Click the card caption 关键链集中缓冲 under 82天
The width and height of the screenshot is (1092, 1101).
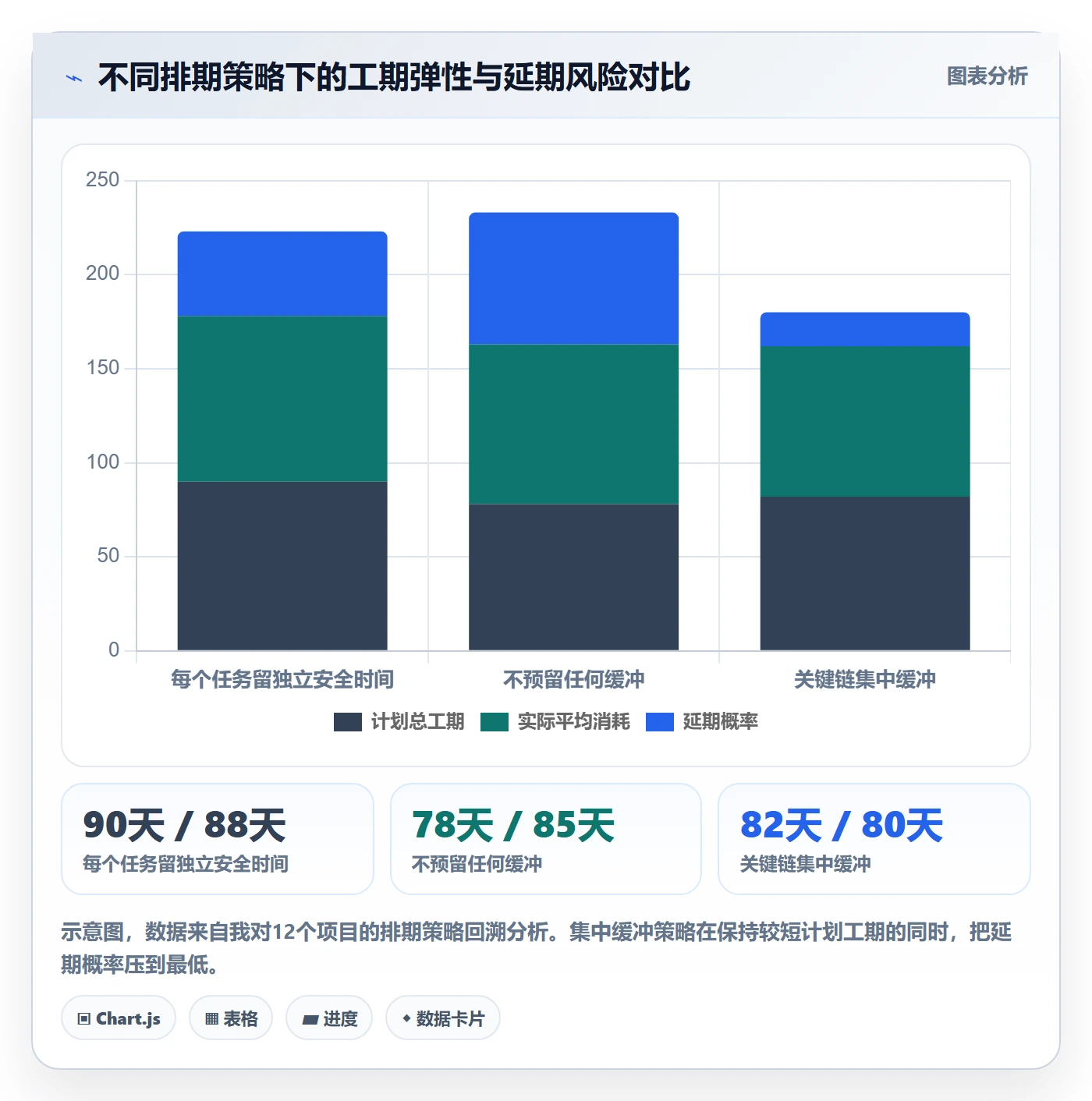805,864
